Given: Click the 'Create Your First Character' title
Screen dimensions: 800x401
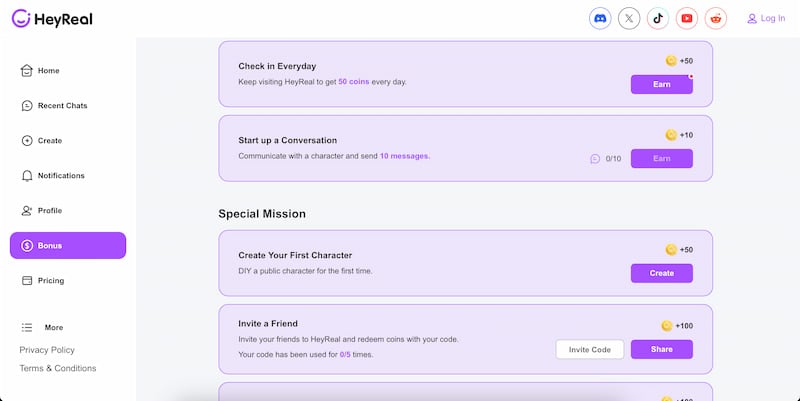Looking at the screenshot, I should [x=295, y=255].
